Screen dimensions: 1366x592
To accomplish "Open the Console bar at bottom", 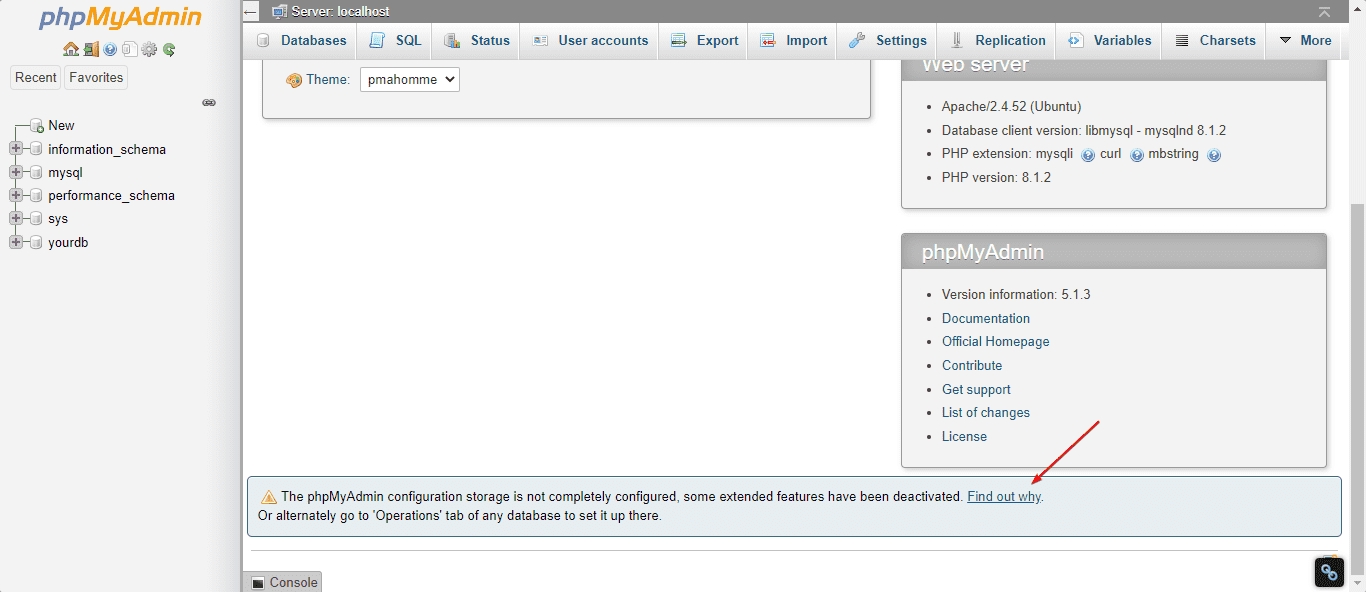I will tap(284, 582).
